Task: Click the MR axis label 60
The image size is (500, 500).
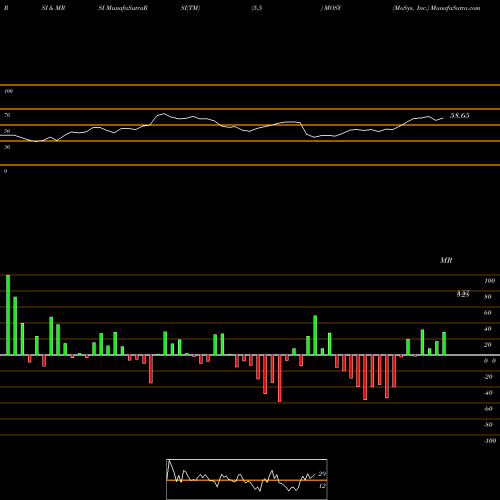Action: 488,313
